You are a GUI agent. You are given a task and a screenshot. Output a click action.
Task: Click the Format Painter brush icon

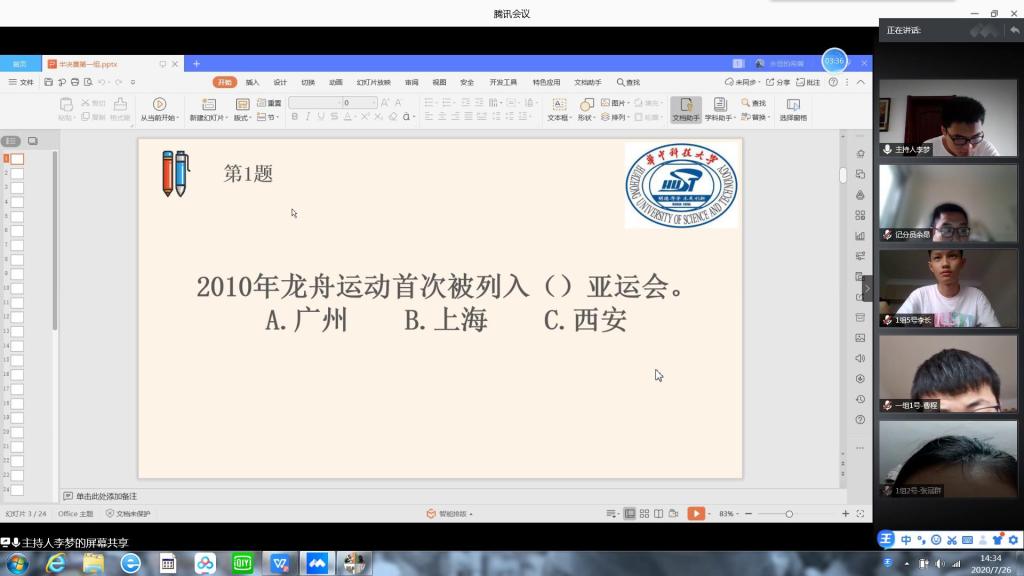pos(120,104)
